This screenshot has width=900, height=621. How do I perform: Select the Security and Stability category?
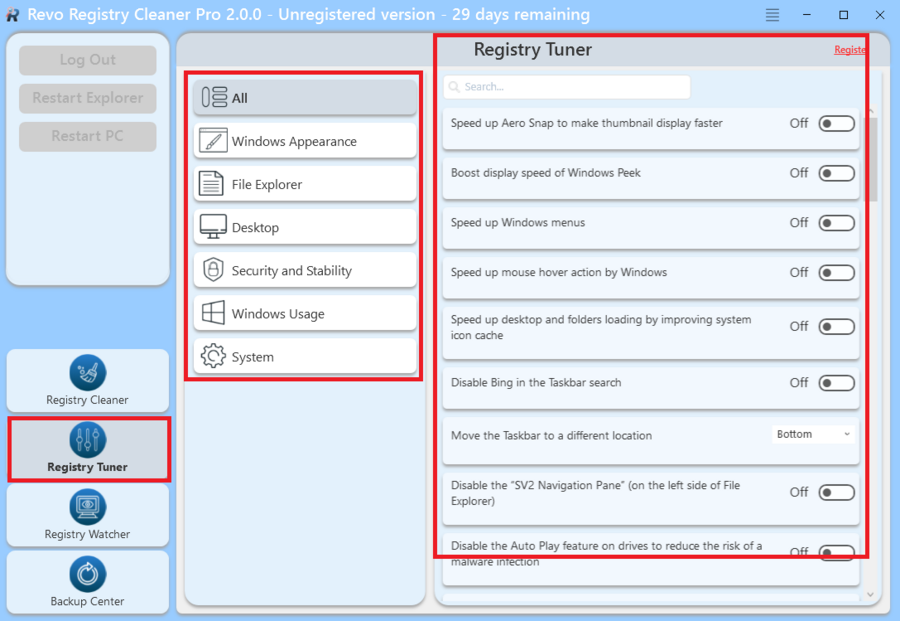tap(305, 270)
